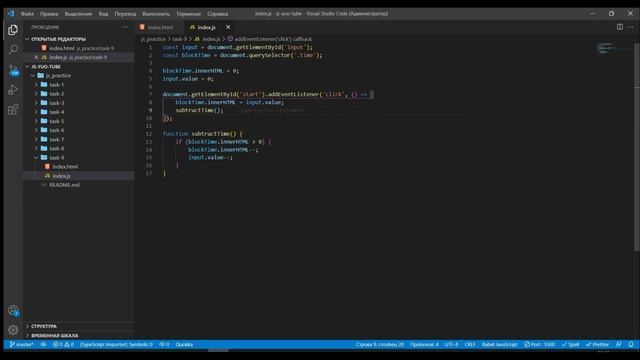Change indentation via Пробелов: 4
Viewport: 640px width, 360px height.
pyautogui.click(x=424, y=344)
